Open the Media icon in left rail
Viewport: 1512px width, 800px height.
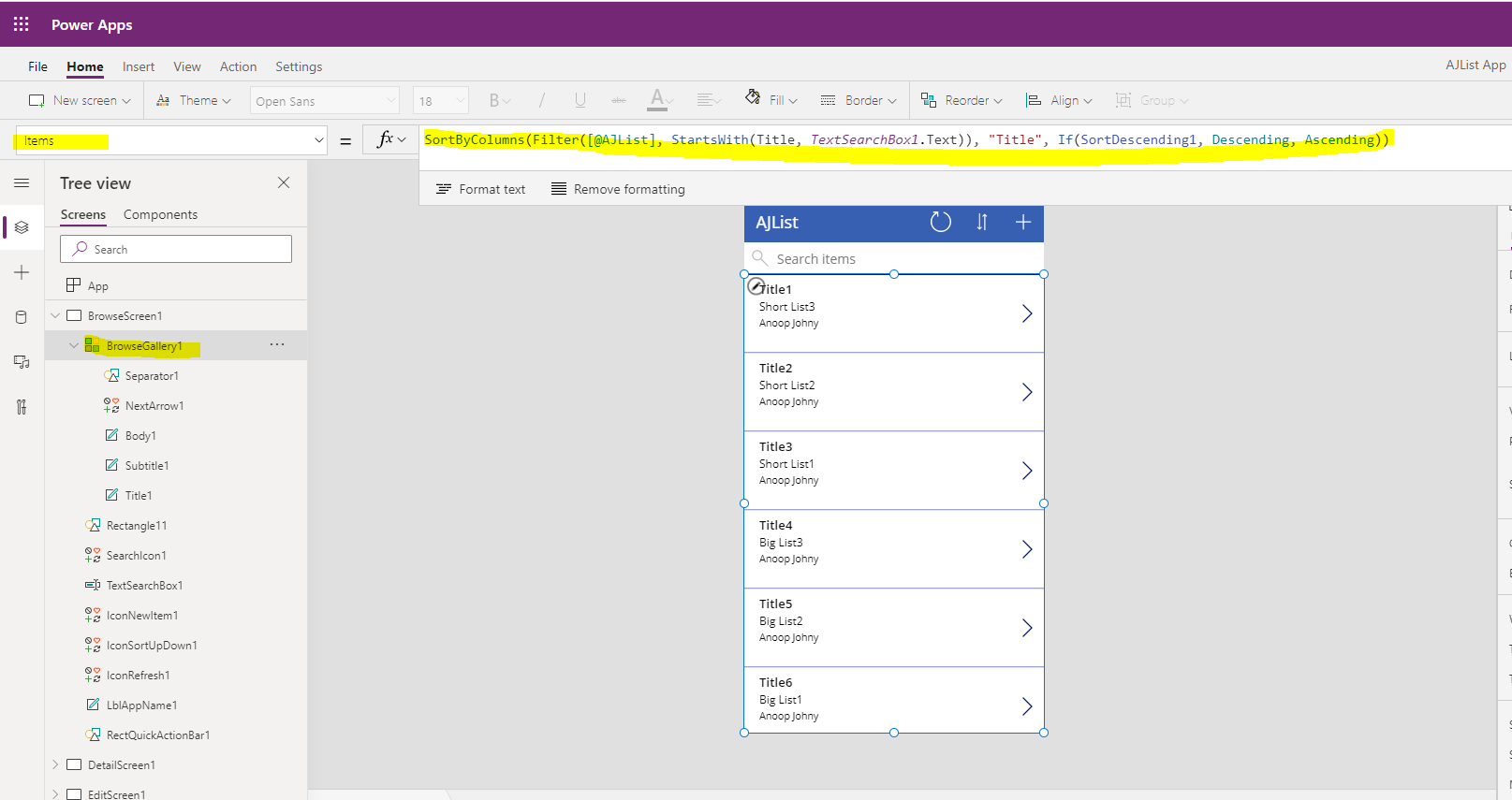pos(22,362)
